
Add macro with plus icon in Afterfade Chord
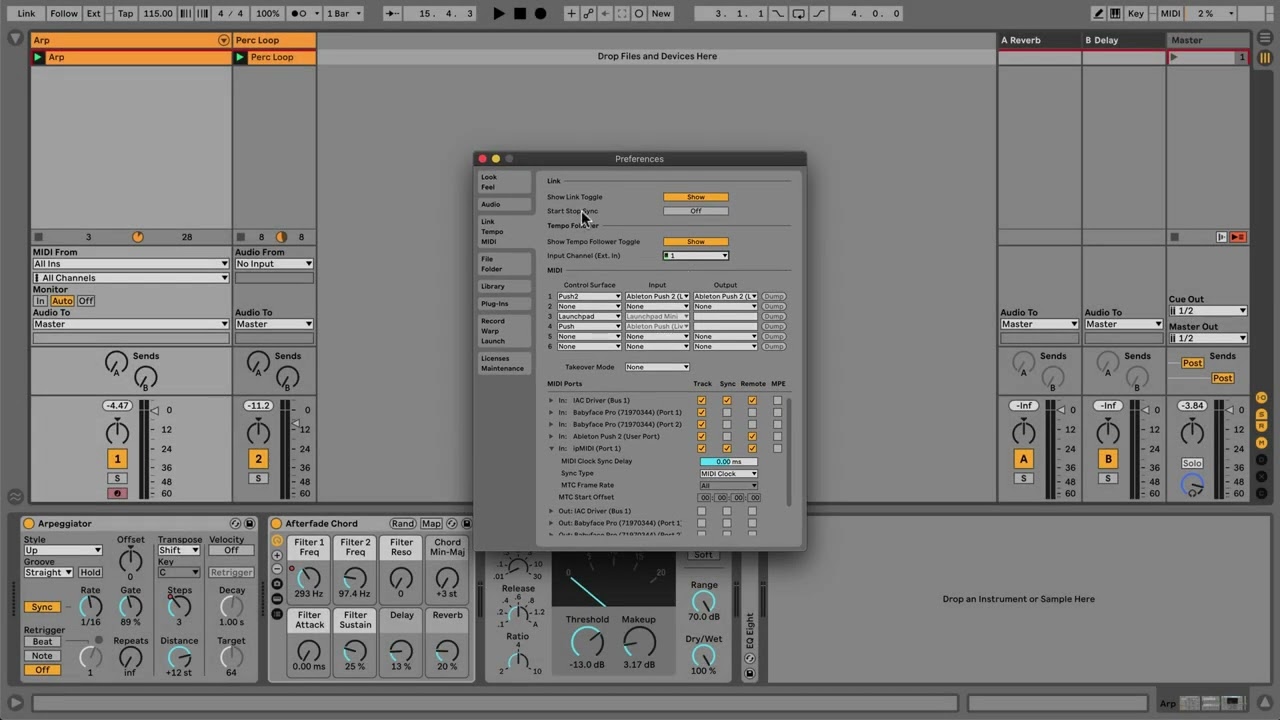pos(277,556)
